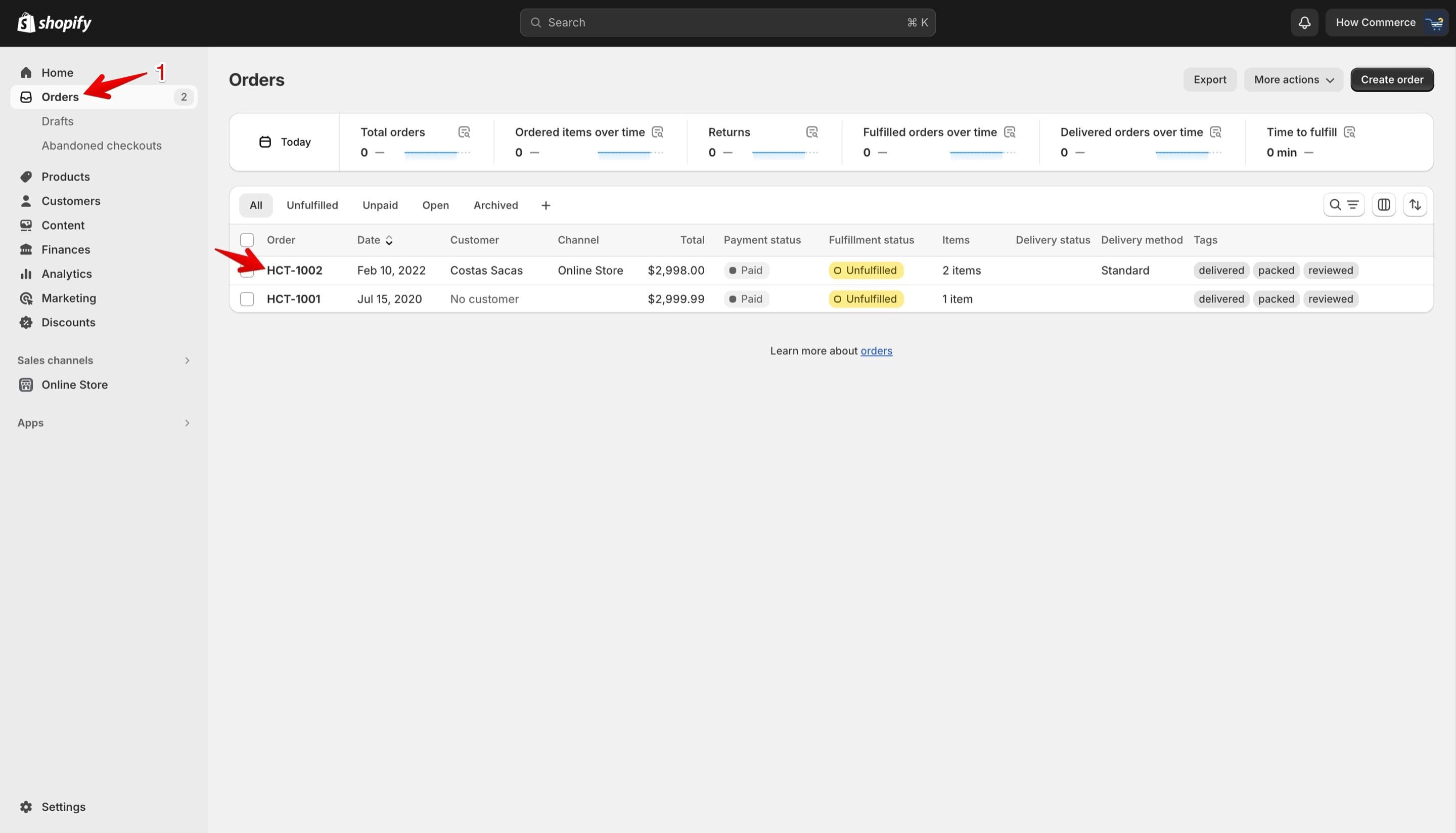Click the Products tag icon
Viewport: 1456px width, 833px height.
point(26,177)
